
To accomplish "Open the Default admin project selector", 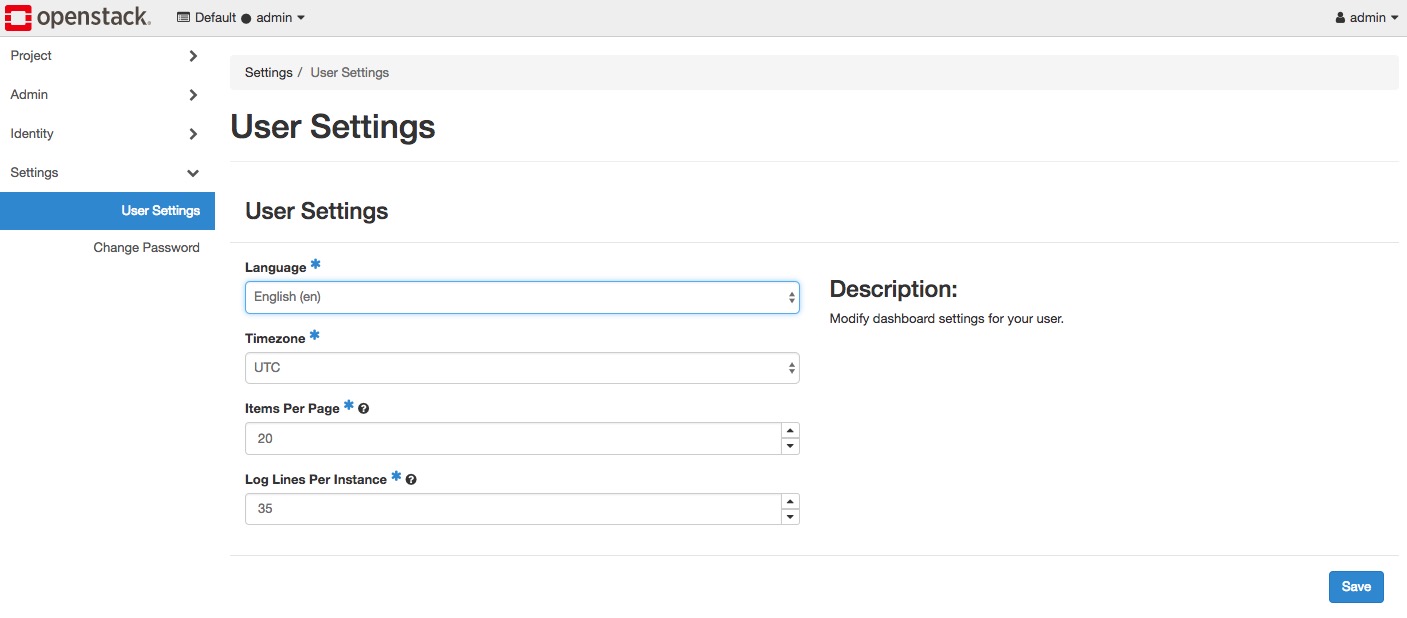I will point(241,18).
